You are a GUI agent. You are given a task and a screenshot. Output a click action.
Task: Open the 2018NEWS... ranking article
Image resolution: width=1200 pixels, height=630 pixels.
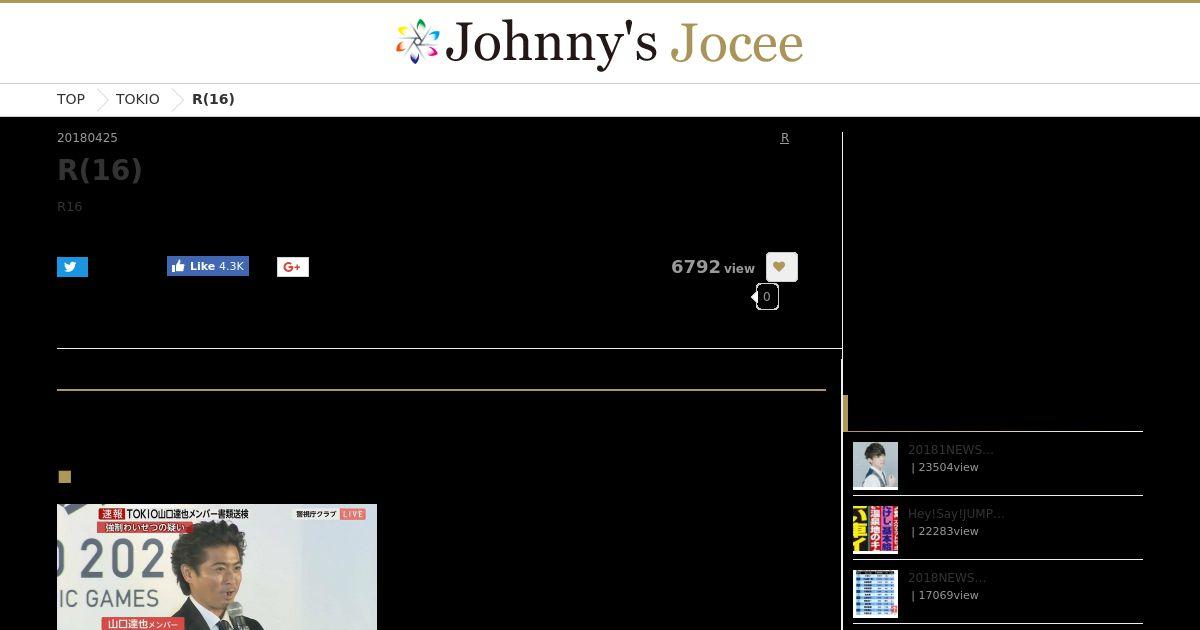point(947,578)
